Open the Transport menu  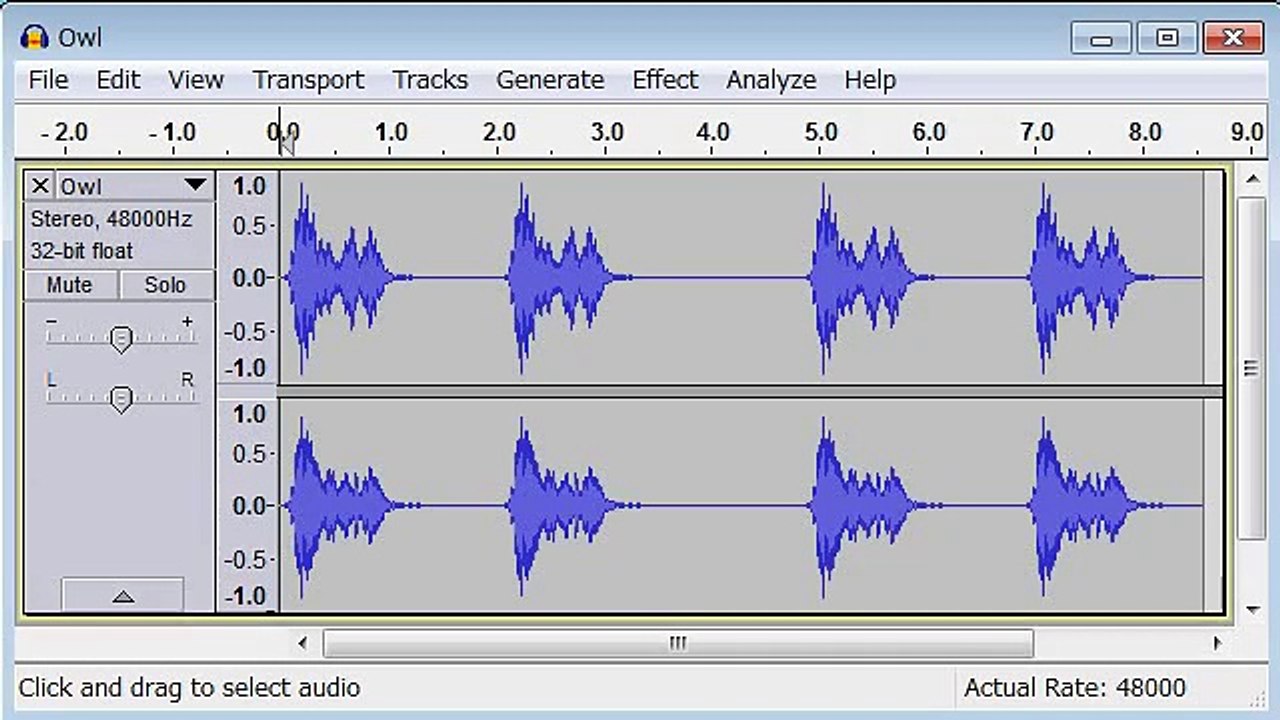(308, 80)
